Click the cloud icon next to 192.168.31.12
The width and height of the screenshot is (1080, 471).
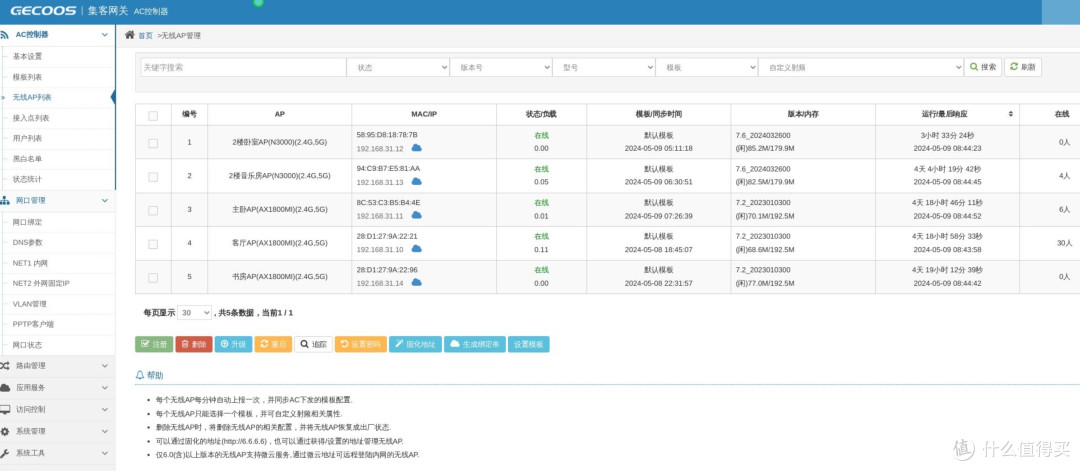(x=417, y=148)
